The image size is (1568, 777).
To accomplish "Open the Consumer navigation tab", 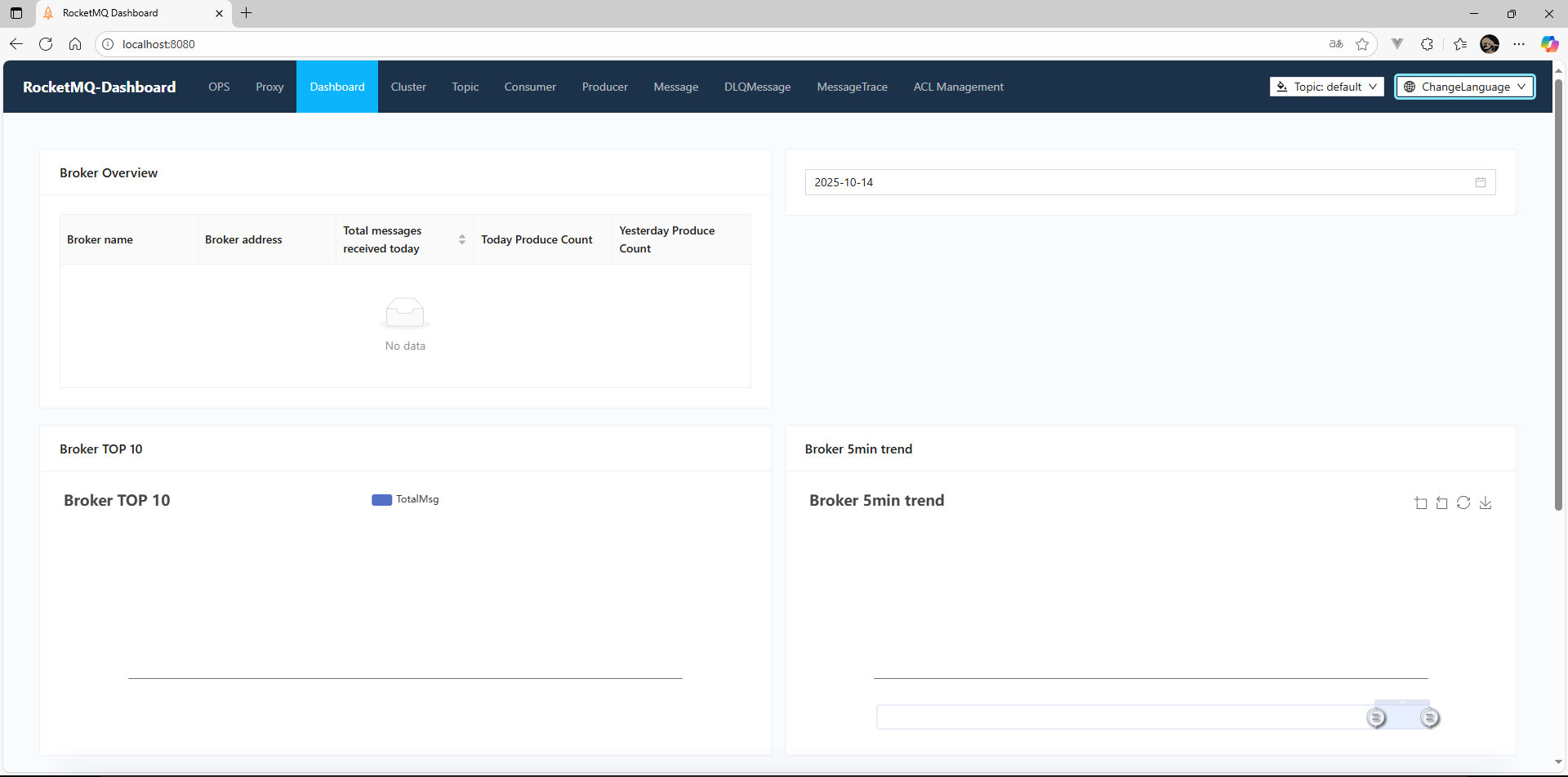I will (x=530, y=87).
